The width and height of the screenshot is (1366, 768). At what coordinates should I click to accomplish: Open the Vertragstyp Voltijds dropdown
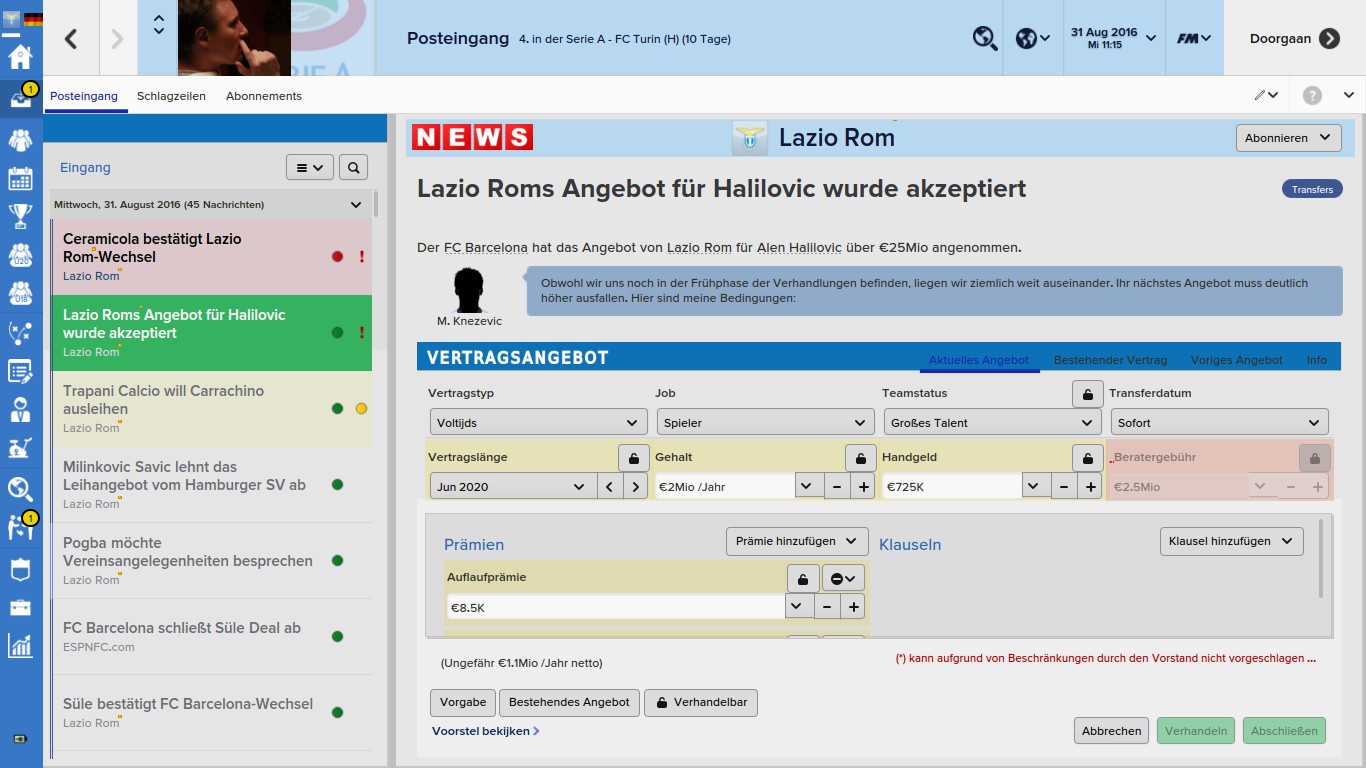pos(538,422)
